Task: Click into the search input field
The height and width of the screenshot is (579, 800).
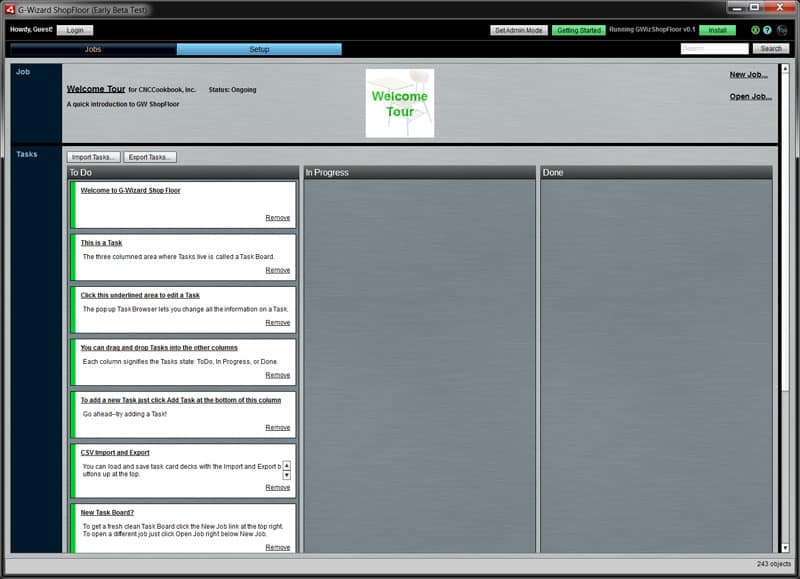Action: (x=714, y=48)
